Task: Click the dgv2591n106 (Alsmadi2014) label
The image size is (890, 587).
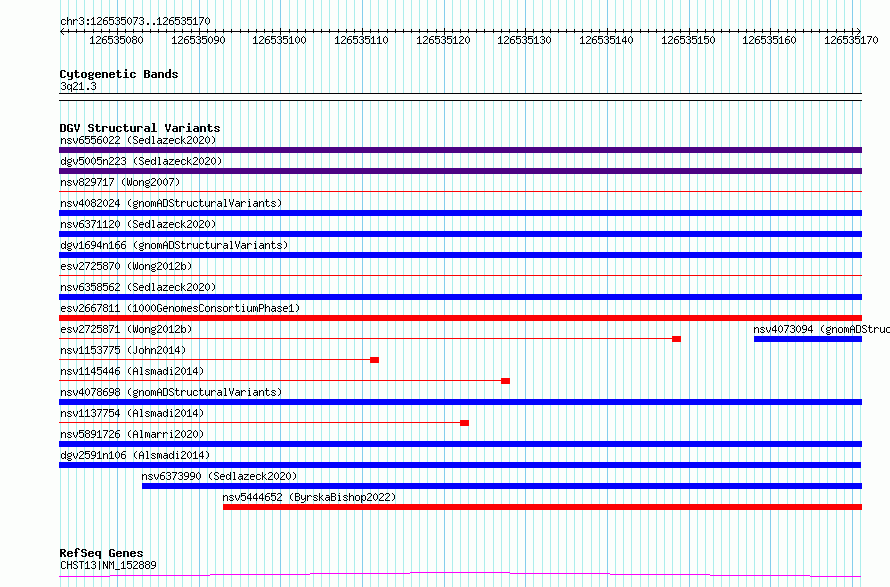Action: (135, 455)
